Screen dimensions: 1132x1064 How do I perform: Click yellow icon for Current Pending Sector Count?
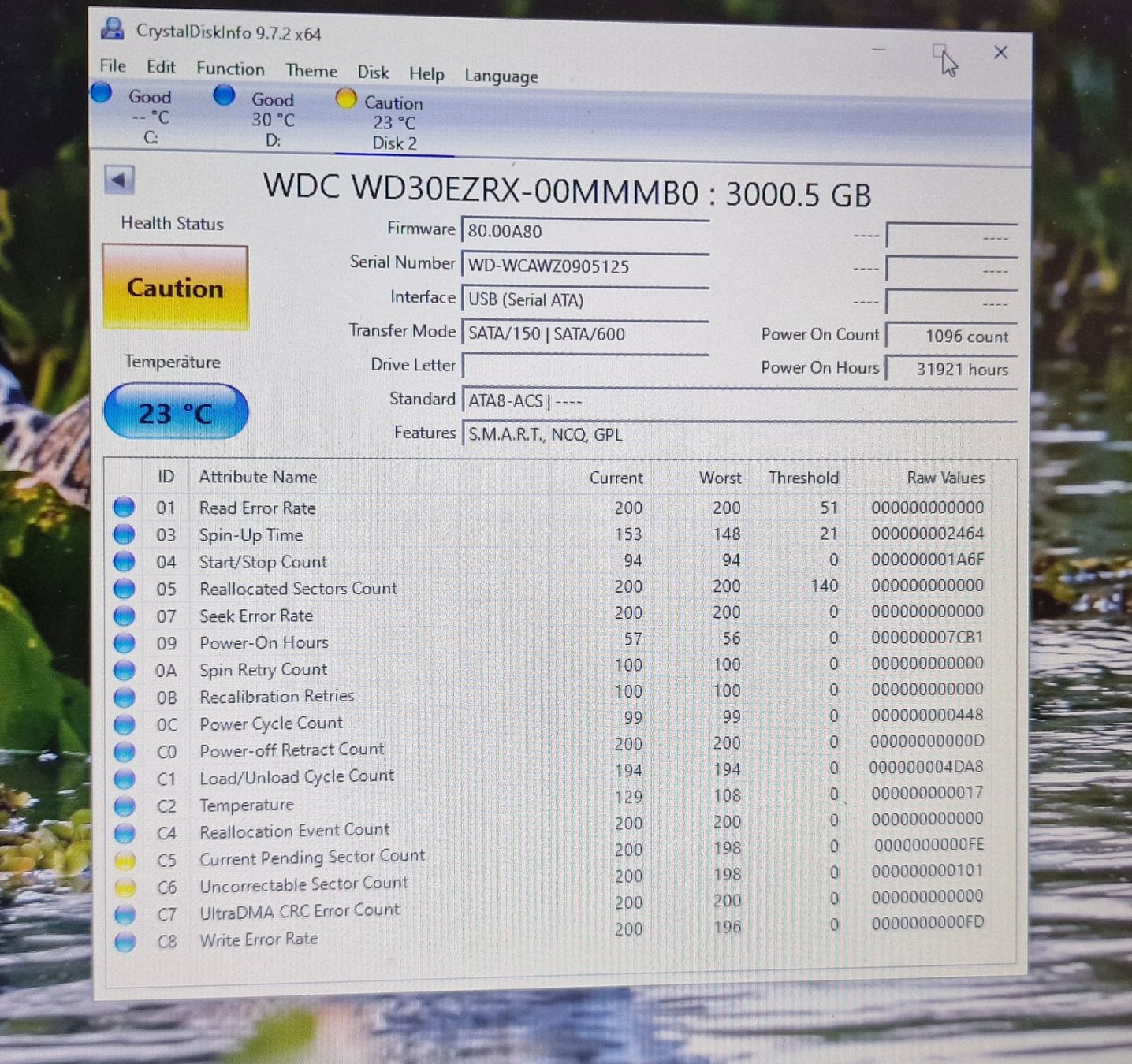point(125,860)
